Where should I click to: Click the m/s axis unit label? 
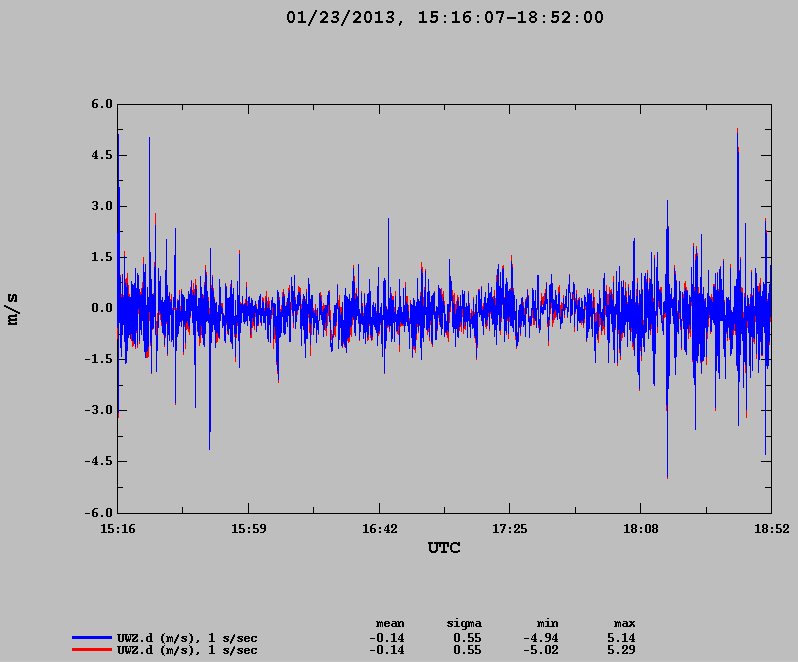pyautogui.click(x=13, y=308)
